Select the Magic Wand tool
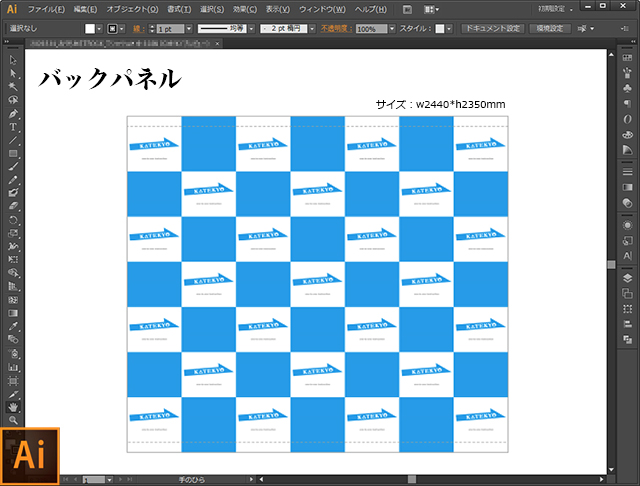The image size is (640, 486). pyautogui.click(x=13, y=87)
